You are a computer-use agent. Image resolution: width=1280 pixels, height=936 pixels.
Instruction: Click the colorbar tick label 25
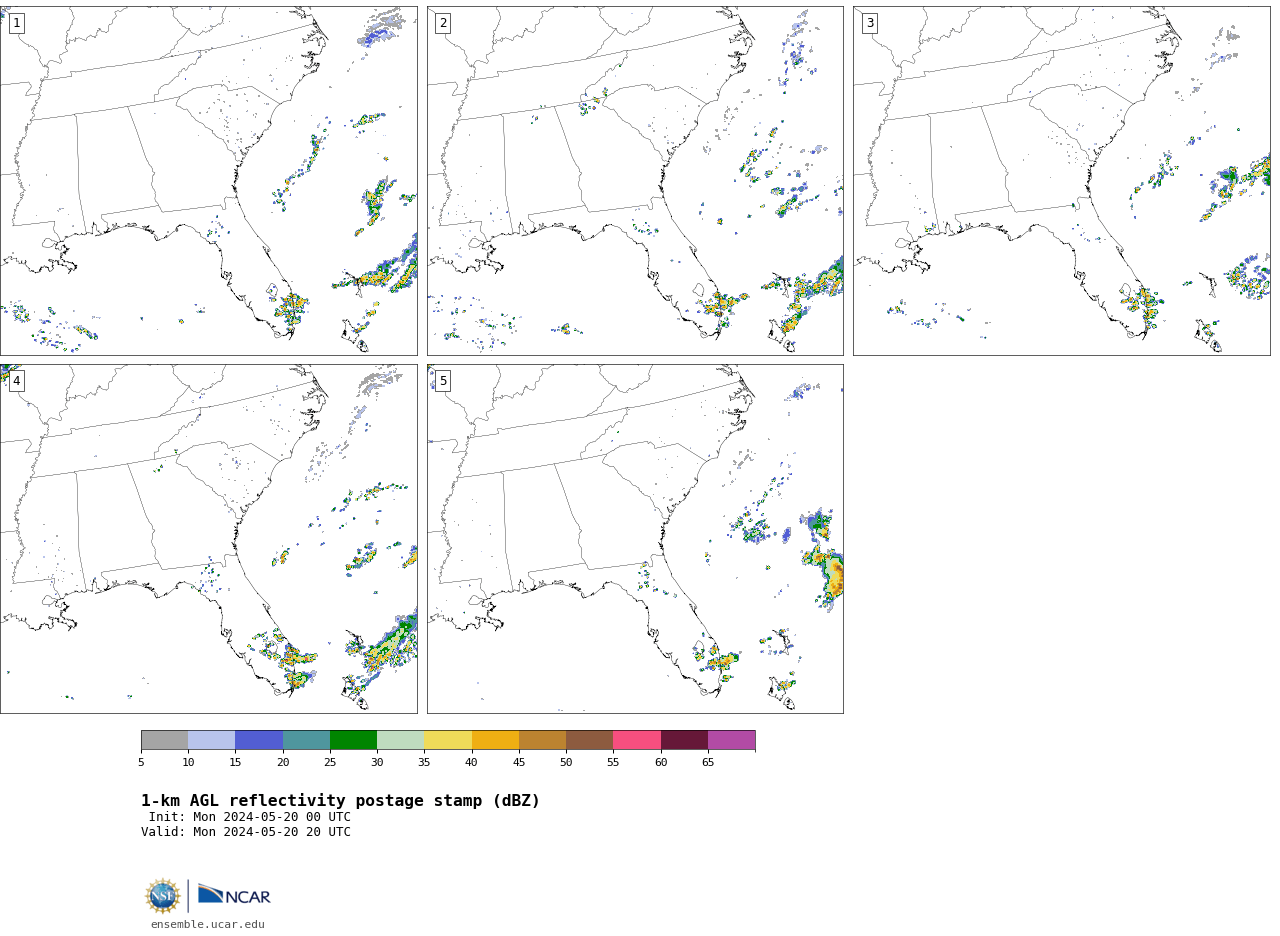330,763
